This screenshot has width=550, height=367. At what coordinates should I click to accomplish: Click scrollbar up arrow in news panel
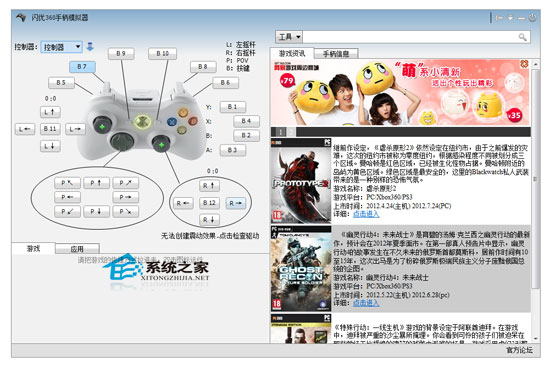pyautogui.click(x=535, y=64)
